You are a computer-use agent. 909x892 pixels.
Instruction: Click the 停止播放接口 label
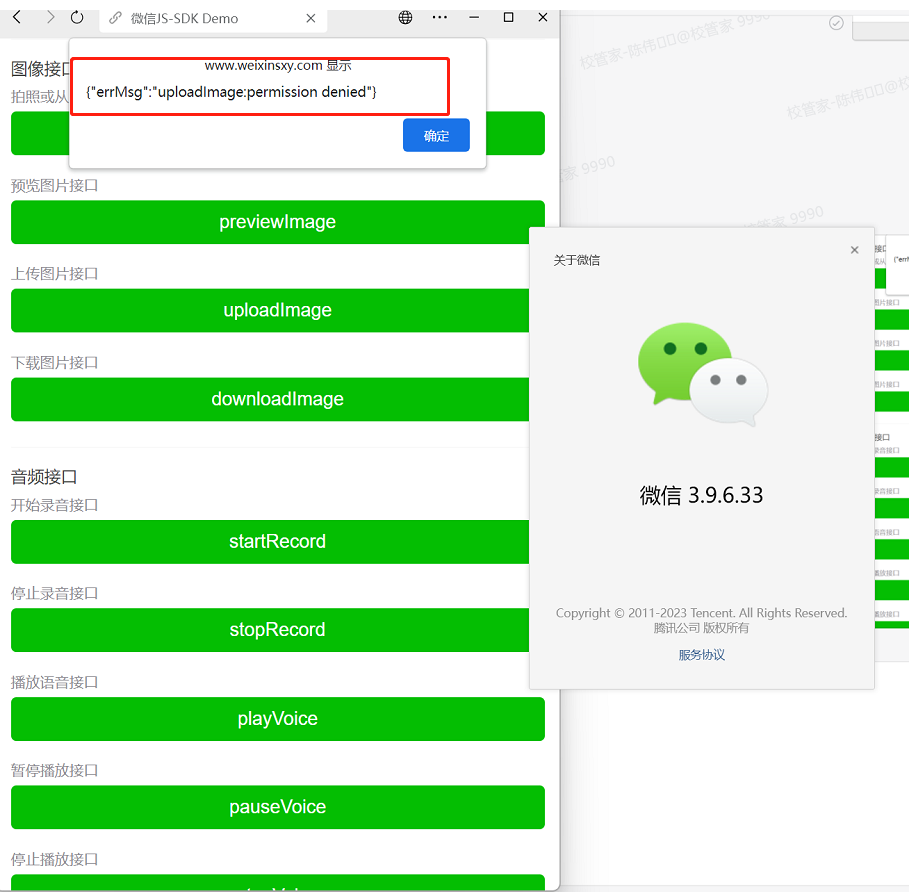tap(54, 859)
